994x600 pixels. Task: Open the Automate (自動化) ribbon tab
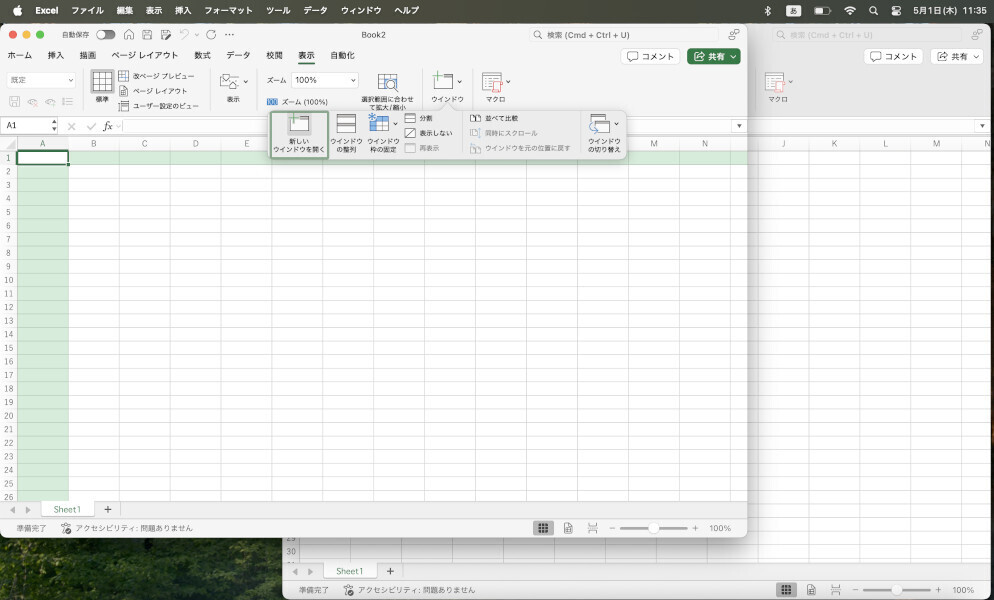point(342,56)
